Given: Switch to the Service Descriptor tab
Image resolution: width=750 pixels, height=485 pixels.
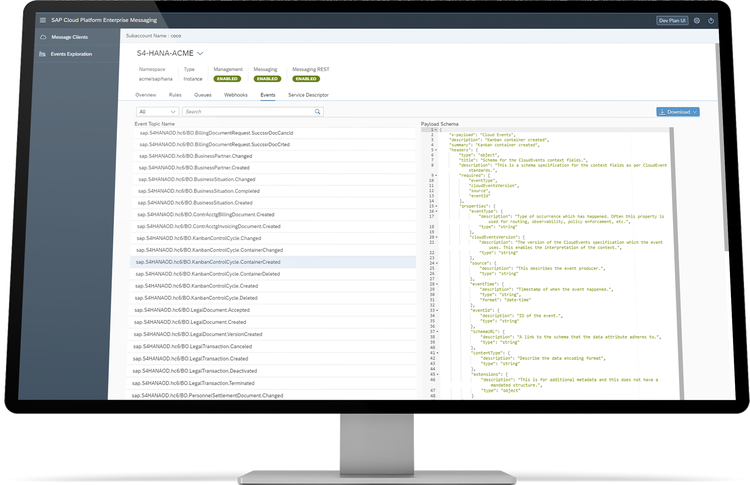Looking at the screenshot, I should (308, 95).
